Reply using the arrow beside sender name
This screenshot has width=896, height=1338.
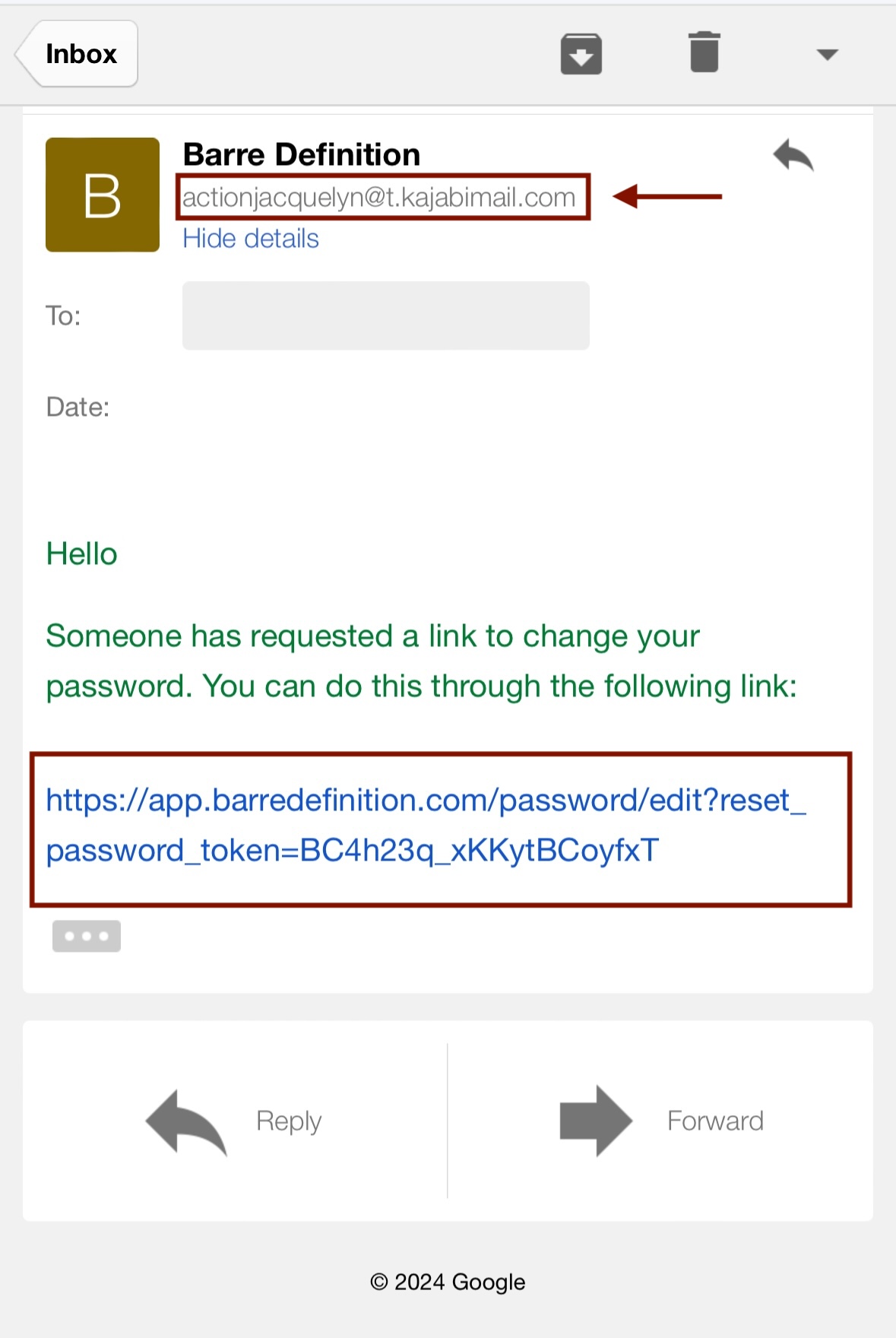793,156
